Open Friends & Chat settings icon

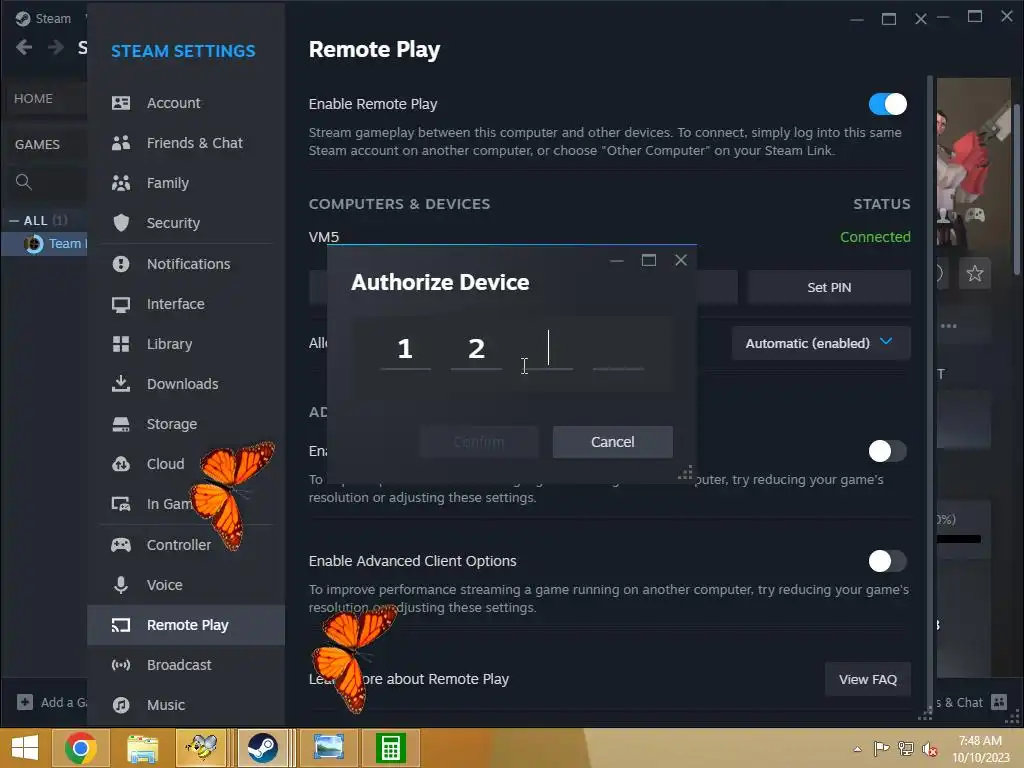coord(121,143)
